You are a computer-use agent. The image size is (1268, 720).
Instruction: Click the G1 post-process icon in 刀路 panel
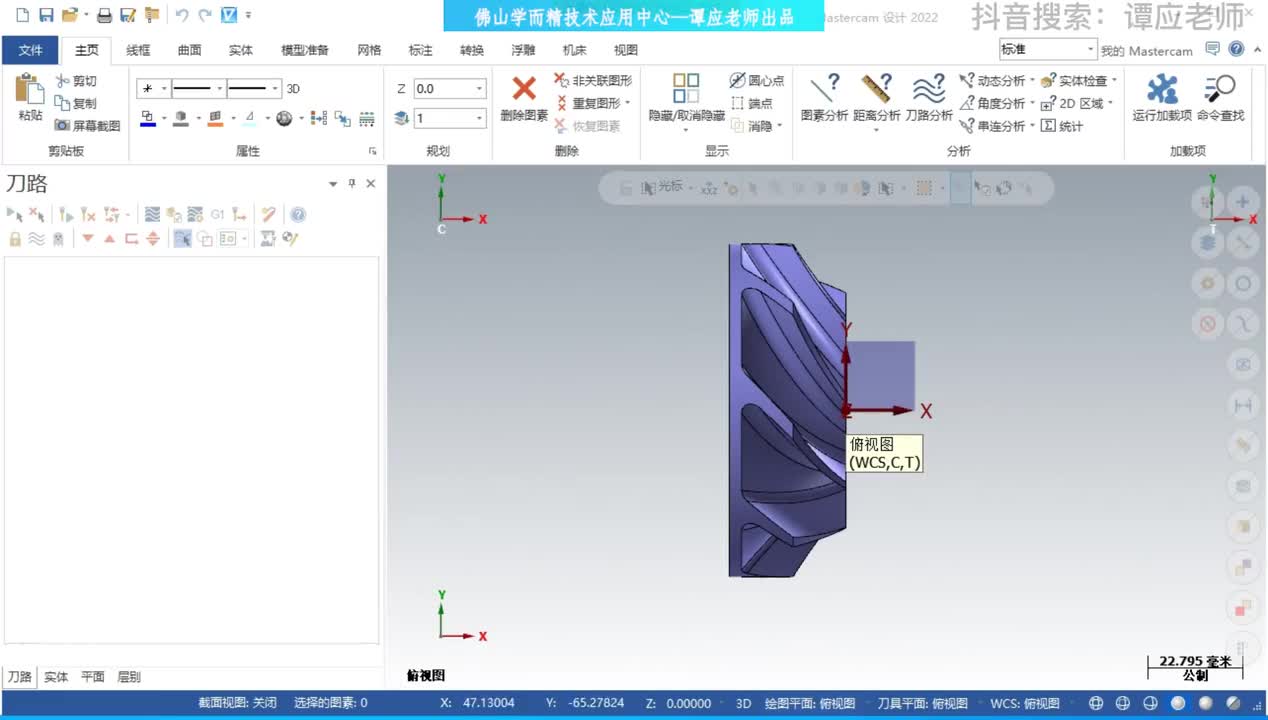coord(217,214)
